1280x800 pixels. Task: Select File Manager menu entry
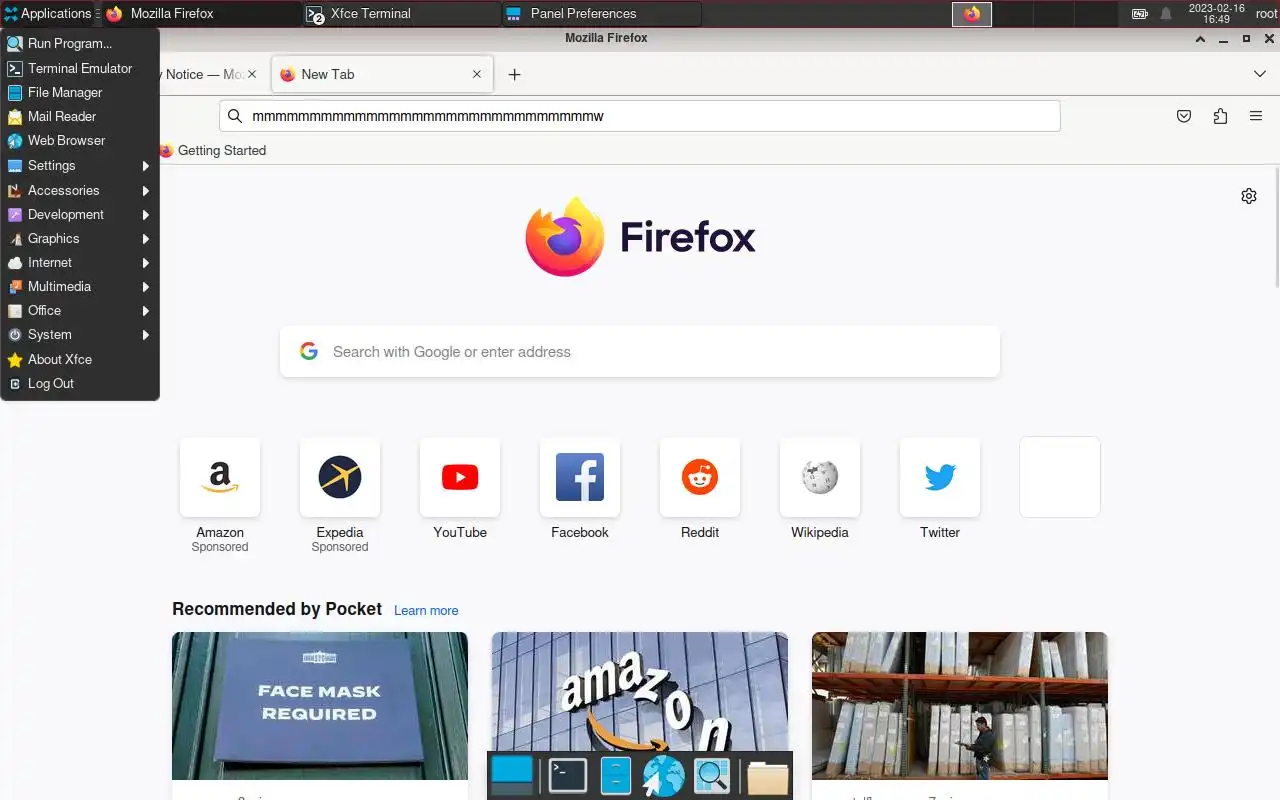80,92
